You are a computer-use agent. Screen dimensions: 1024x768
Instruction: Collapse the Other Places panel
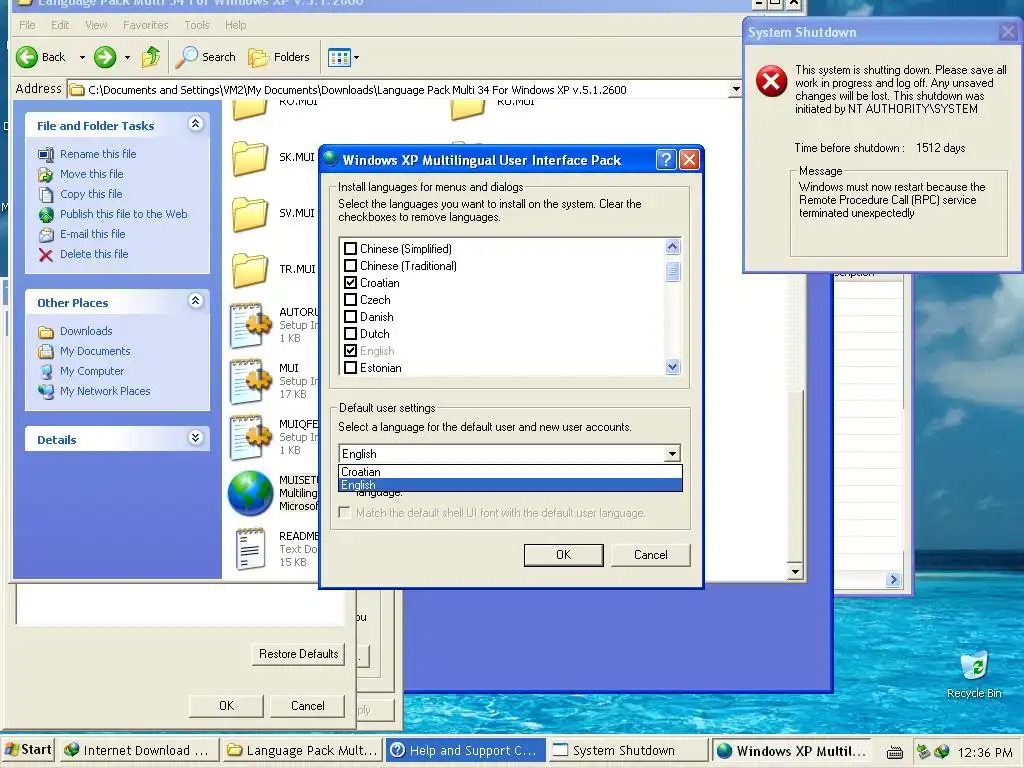(x=195, y=300)
